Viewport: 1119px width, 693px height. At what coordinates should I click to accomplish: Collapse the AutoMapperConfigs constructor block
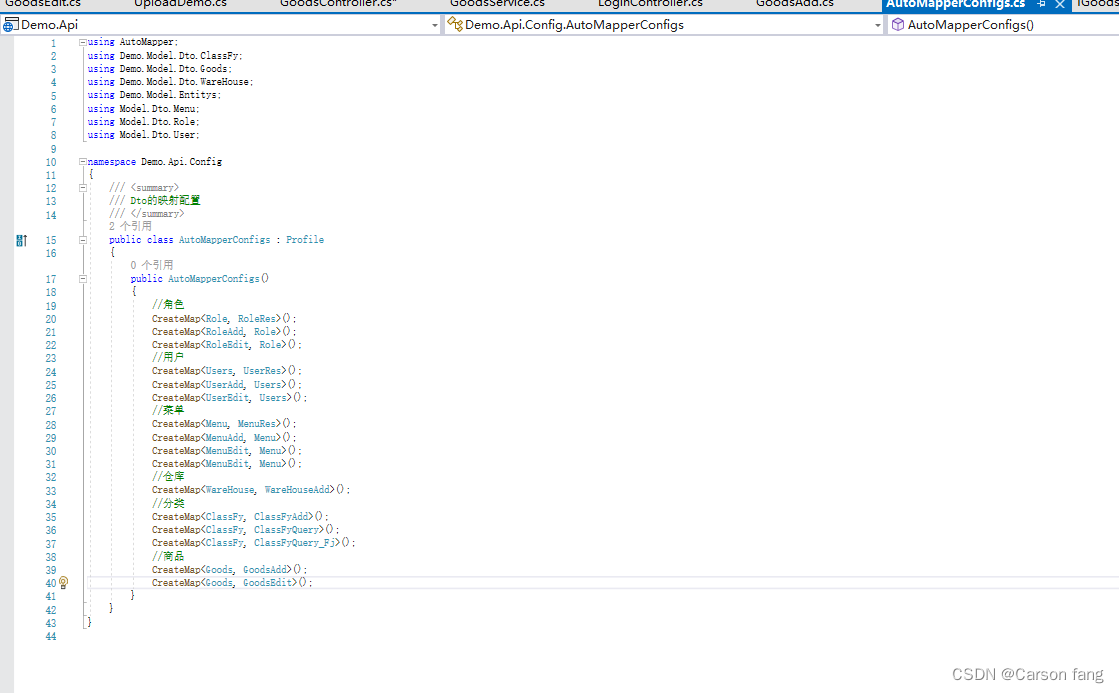click(83, 279)
